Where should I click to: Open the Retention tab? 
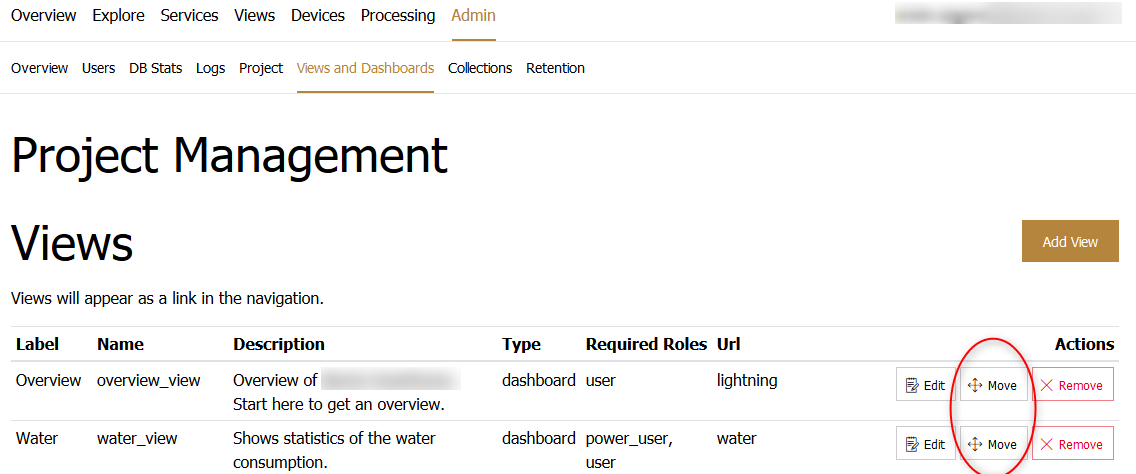coord(555,68)
